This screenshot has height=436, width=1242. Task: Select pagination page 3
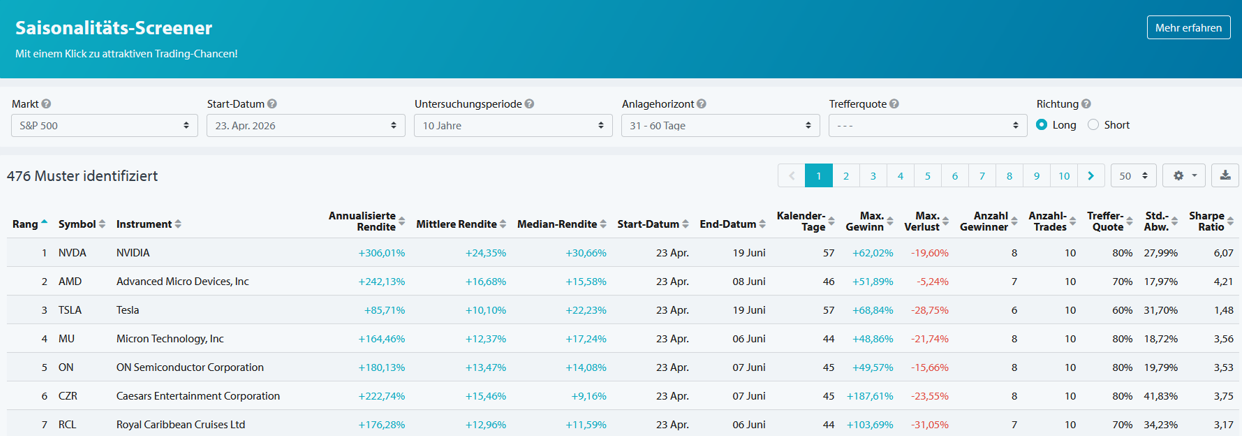tap(873, 176)
